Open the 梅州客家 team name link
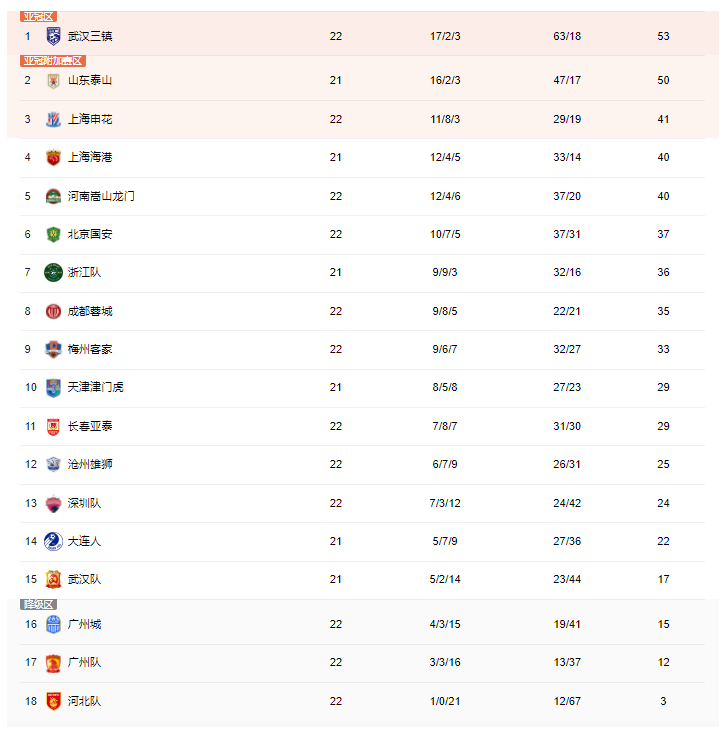This screenshot has width=728, height=730. point(90,349)
